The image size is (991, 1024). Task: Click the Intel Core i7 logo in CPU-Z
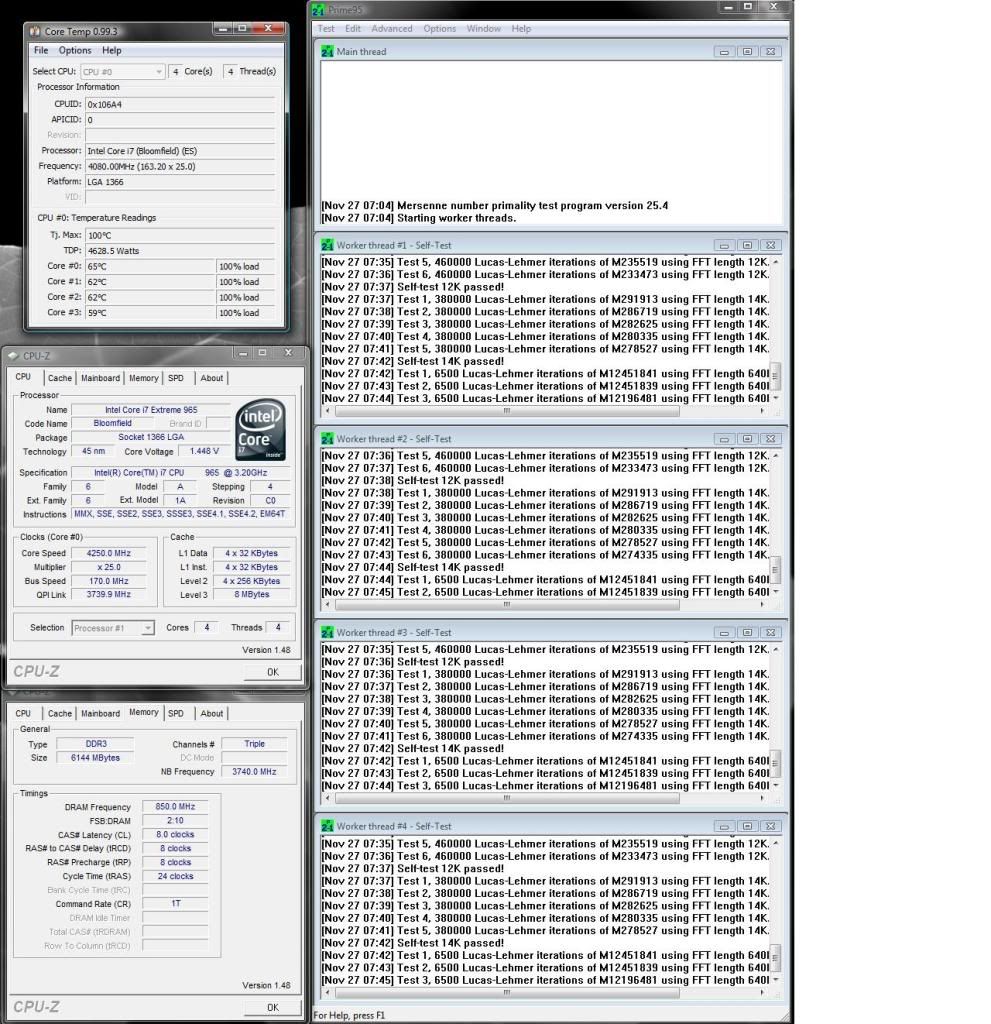click(x=260, y=430)
